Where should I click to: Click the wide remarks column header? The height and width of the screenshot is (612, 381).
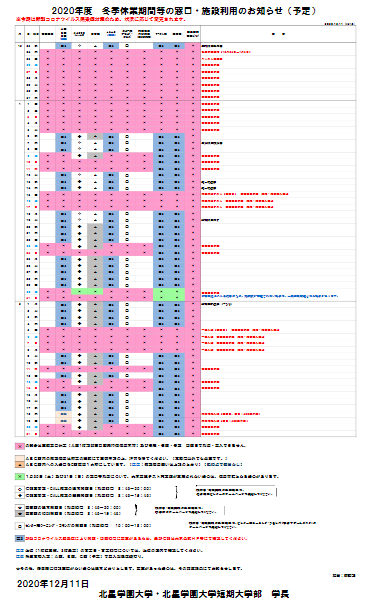278,34
